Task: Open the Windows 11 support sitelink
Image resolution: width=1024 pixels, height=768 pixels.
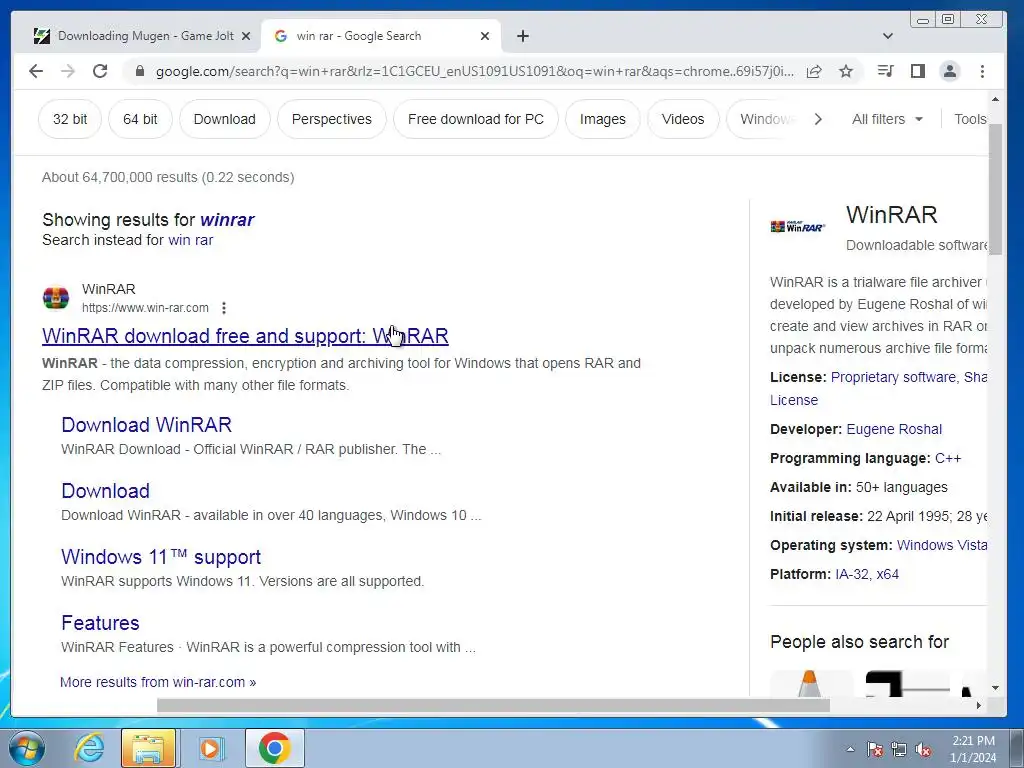Action: click(x=161, y=556)
